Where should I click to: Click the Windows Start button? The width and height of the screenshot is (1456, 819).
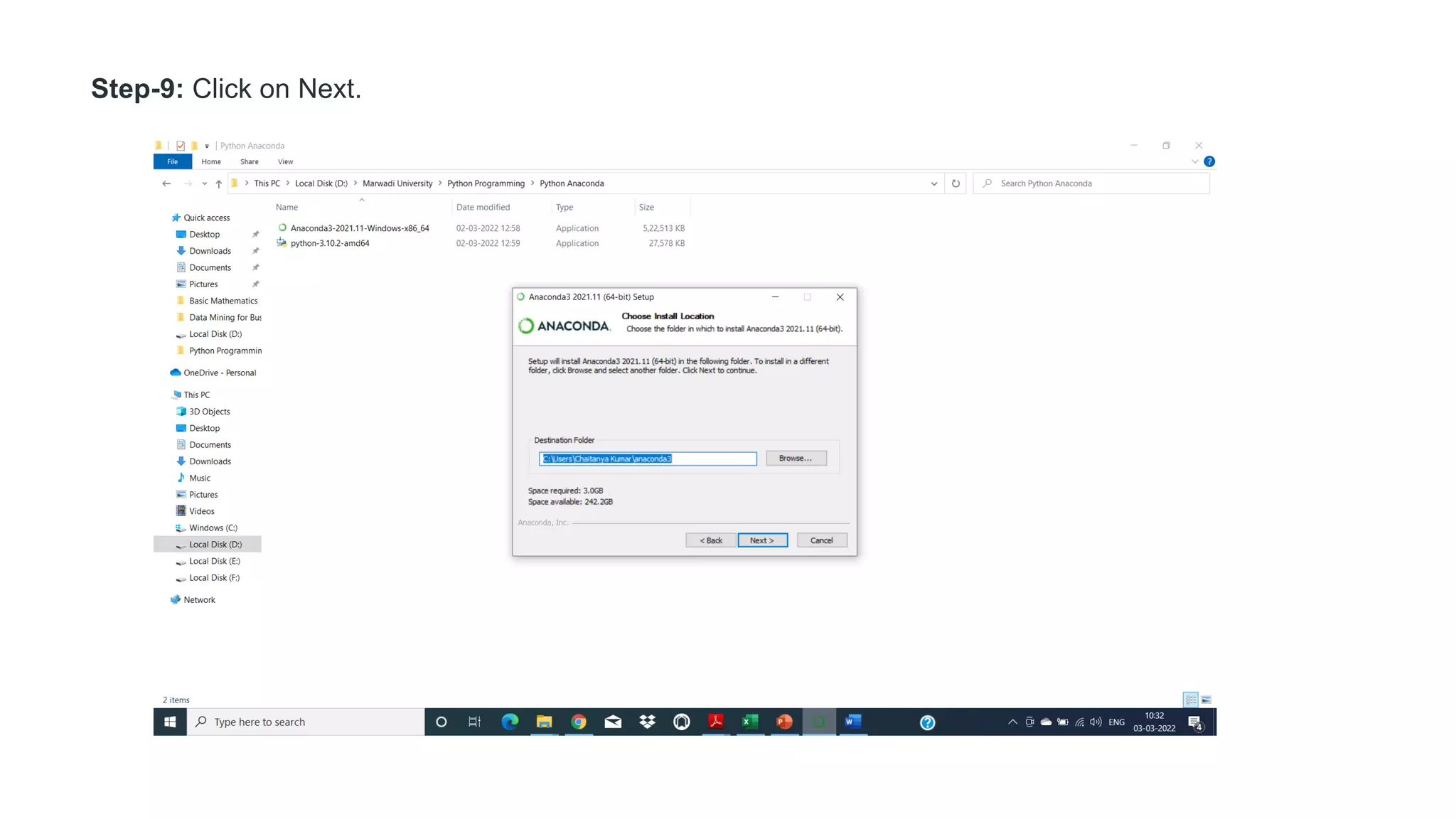click(170, 722)
